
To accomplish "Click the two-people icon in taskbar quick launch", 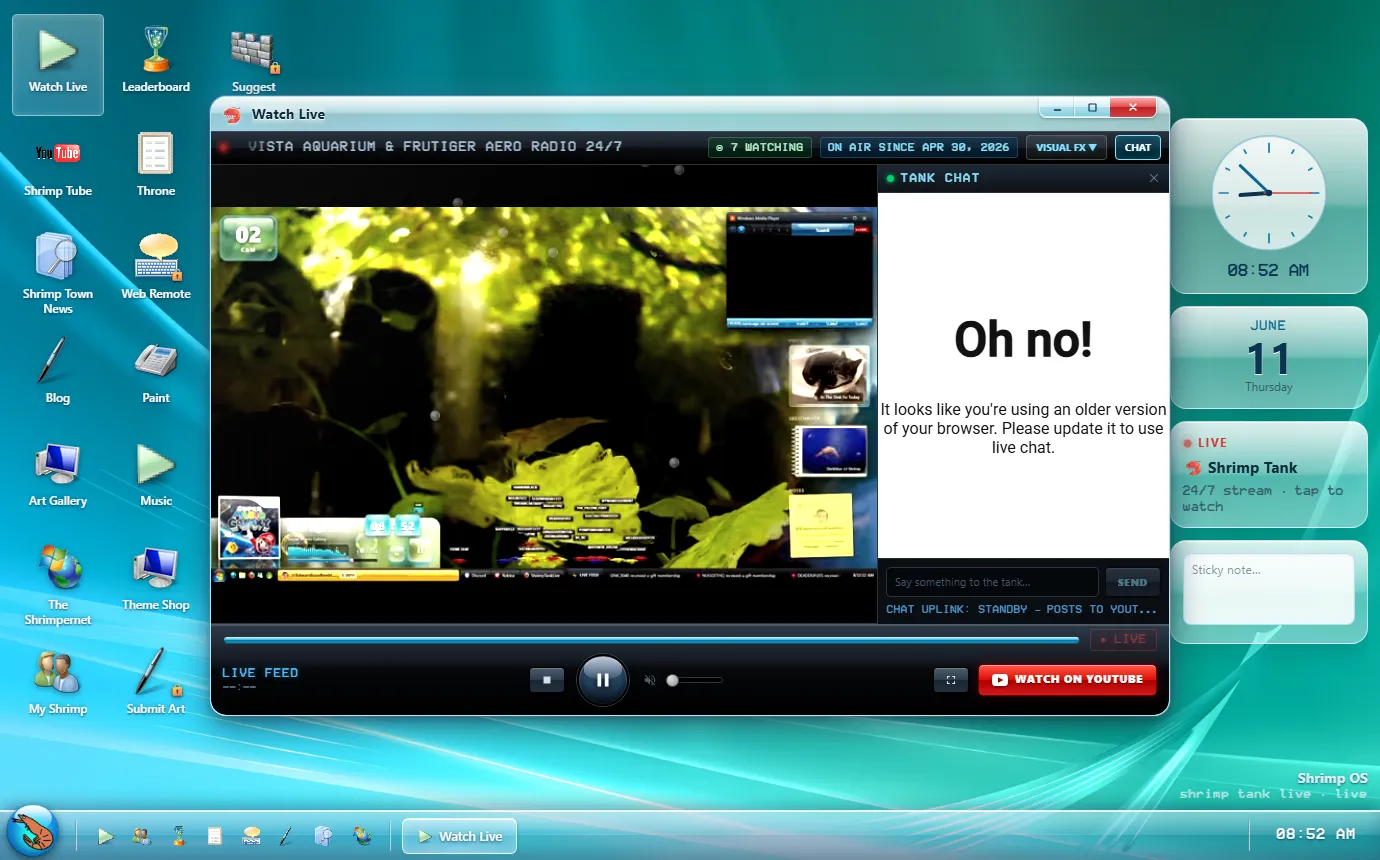I will coord(142,836).
